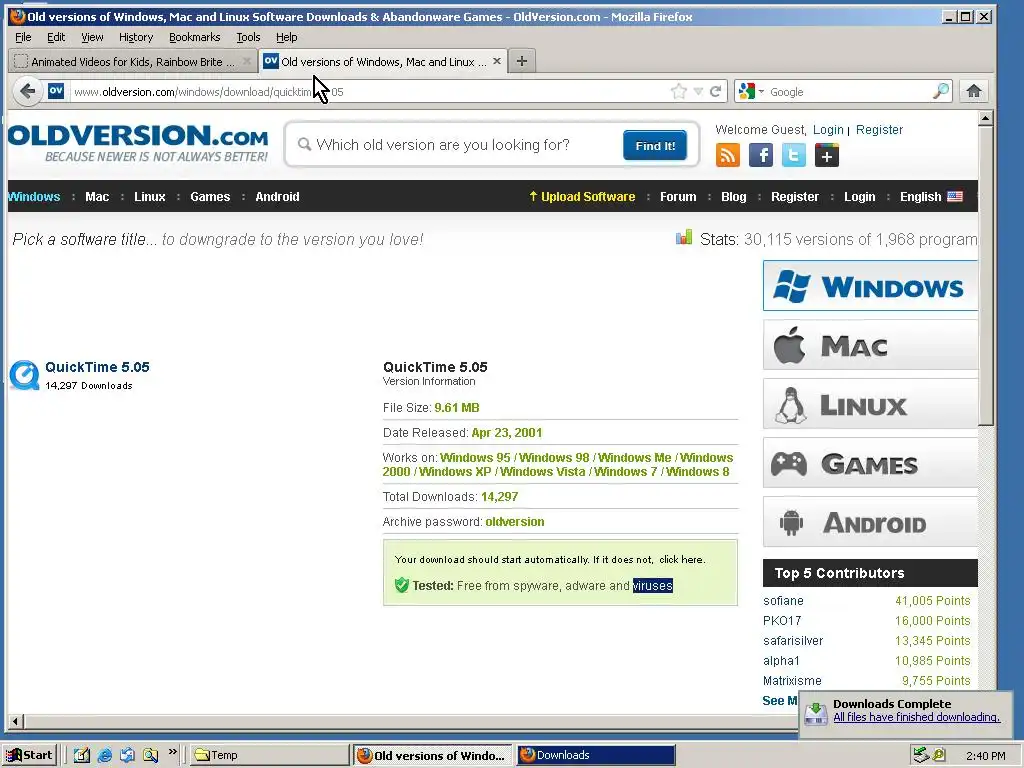Viewport: 1024px width, 768px height.
Task: Open contributor safarisilver's profile
Action: click(x=793, y=641)
